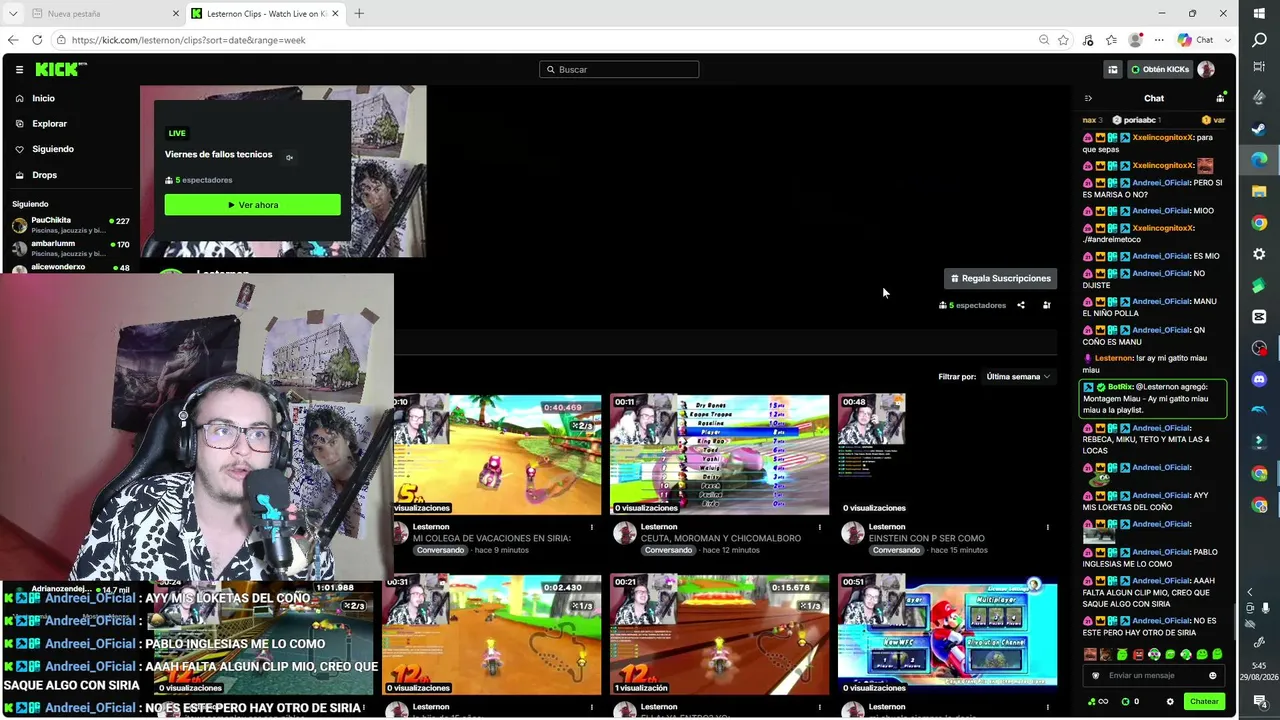Screen dimensions: 1280x720
Task: Open the emoji picker in chat input
Action: pos(1212,675)
